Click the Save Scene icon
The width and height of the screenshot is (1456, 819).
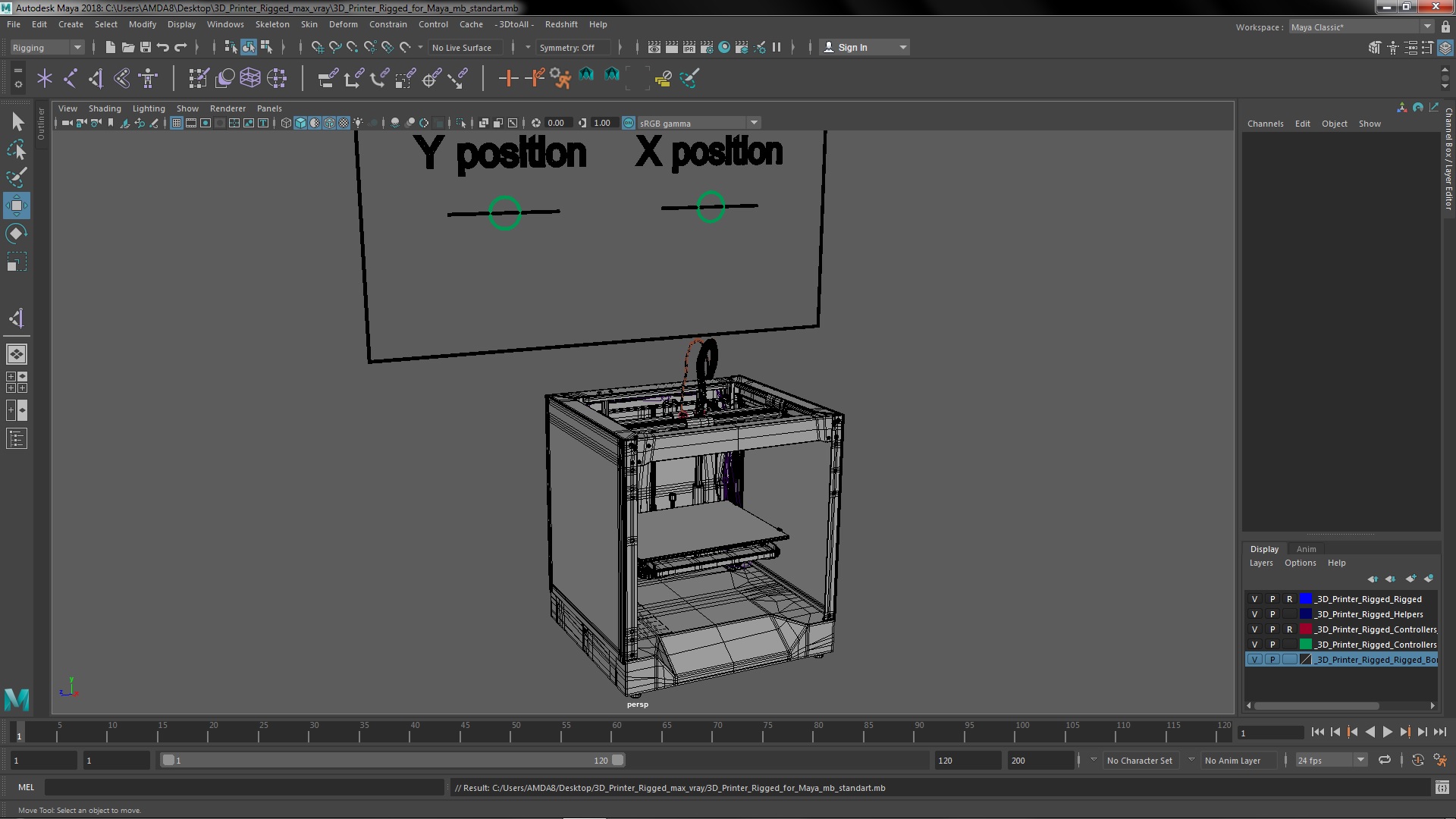[x=146, y=47]
